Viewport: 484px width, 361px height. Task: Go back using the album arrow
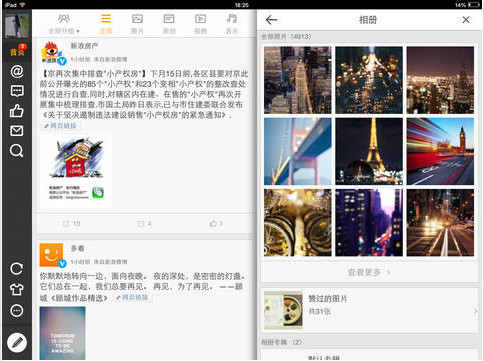click(x=271, y=20)
